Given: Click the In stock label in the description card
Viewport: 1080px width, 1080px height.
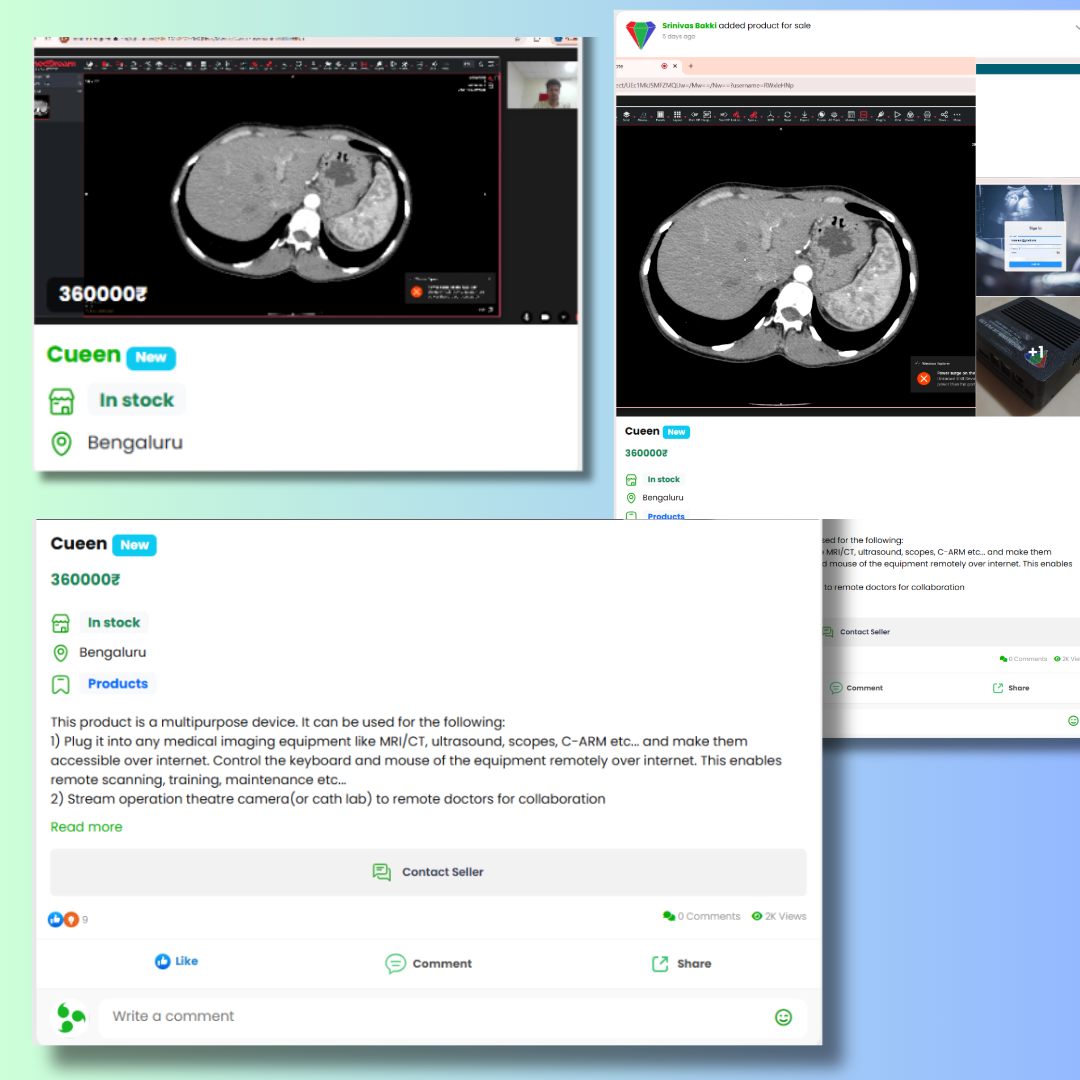Looking at the screenshot, I should tap(114, 623).
